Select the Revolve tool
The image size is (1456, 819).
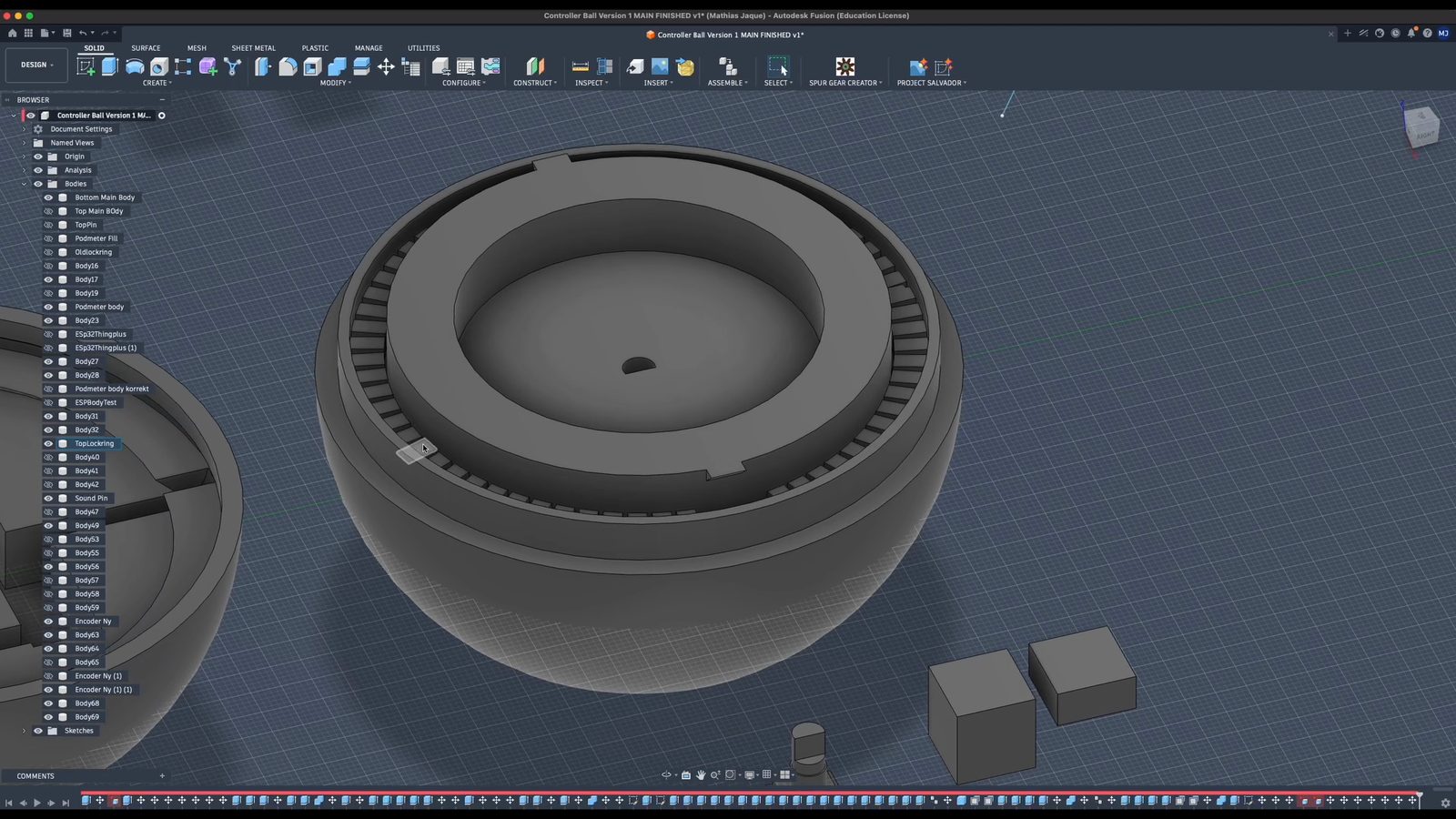click(135, 66)
